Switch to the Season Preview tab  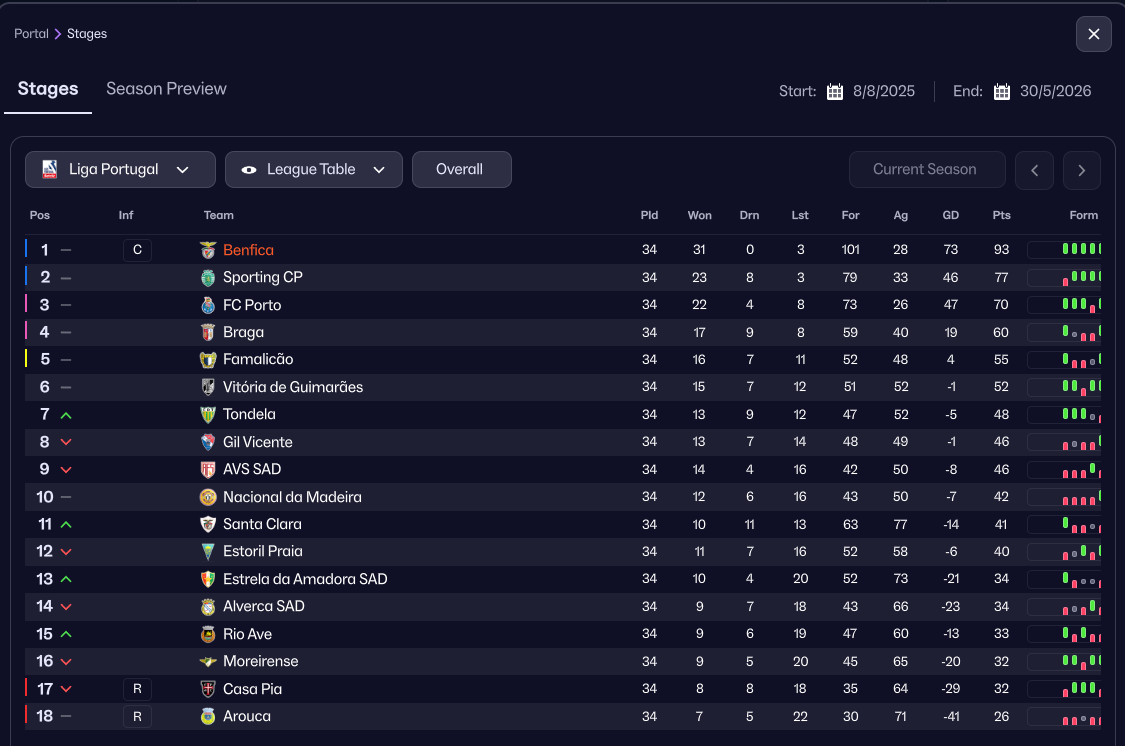(x=166, y=89)
